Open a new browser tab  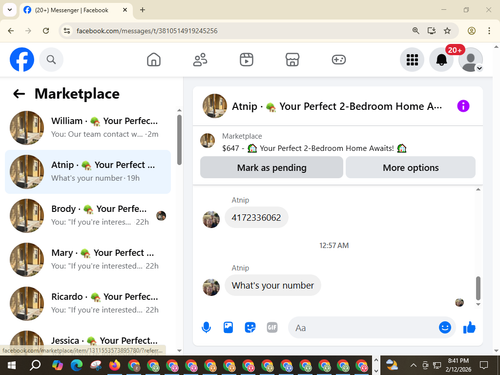142,10
